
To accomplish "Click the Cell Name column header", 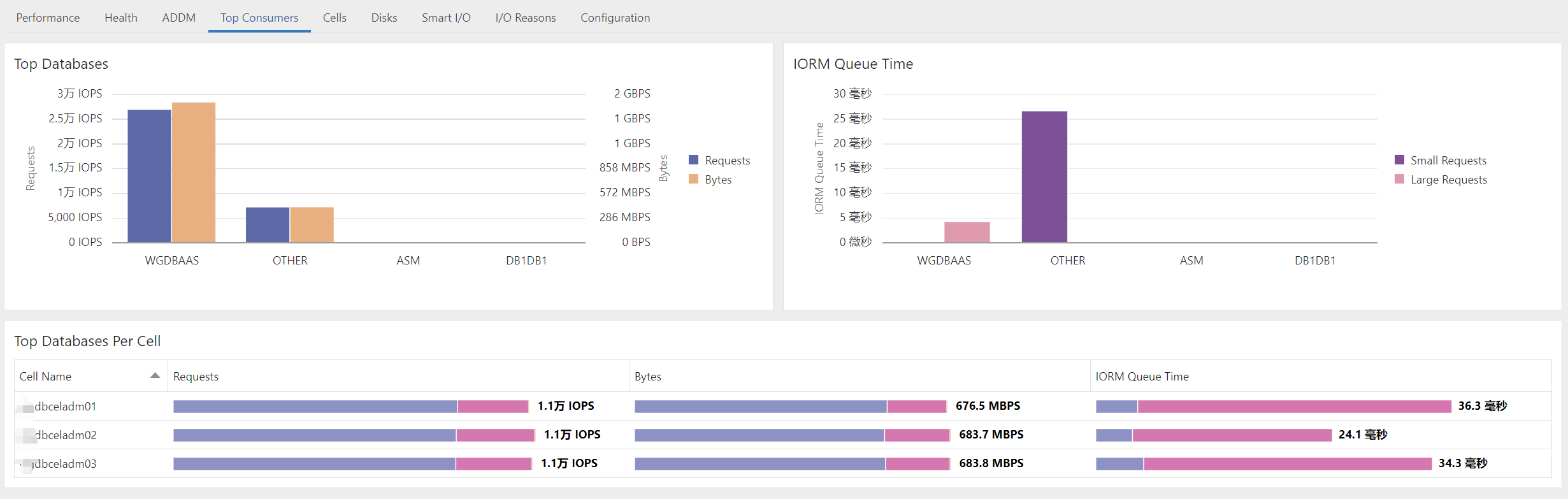I will [x=91, y=376].
